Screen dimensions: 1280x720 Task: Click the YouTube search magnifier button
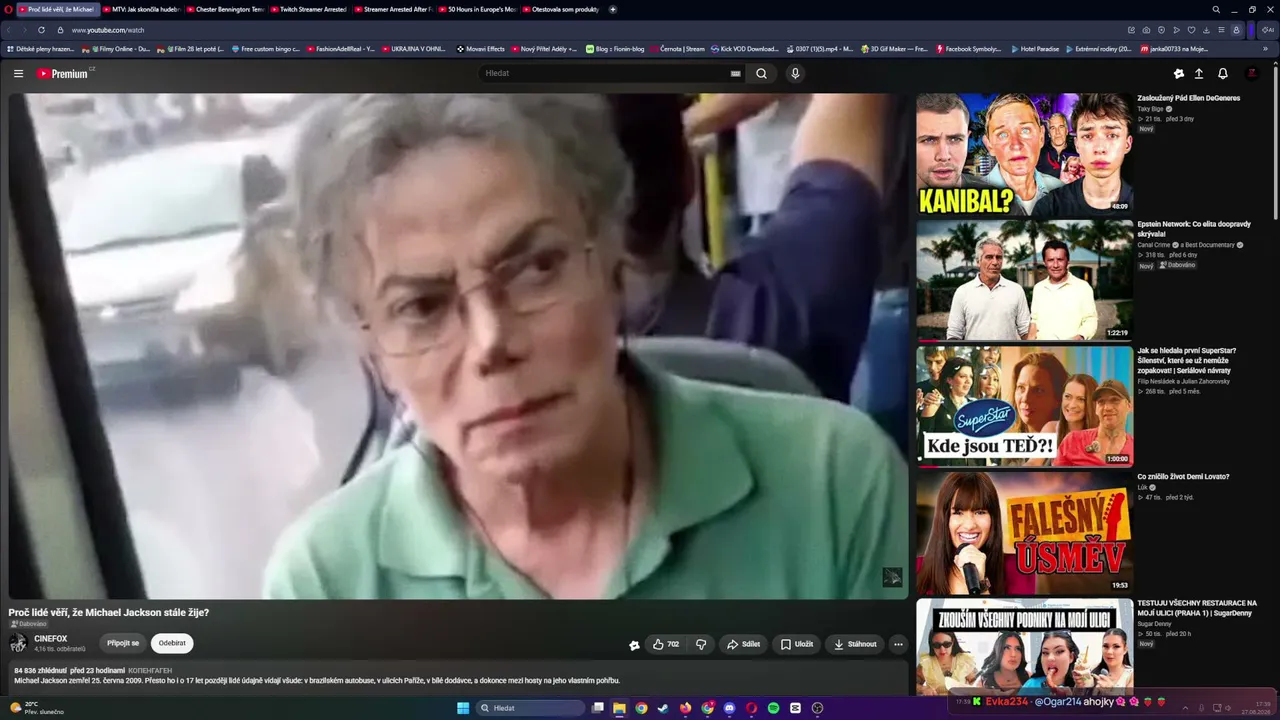coord(761,73)
